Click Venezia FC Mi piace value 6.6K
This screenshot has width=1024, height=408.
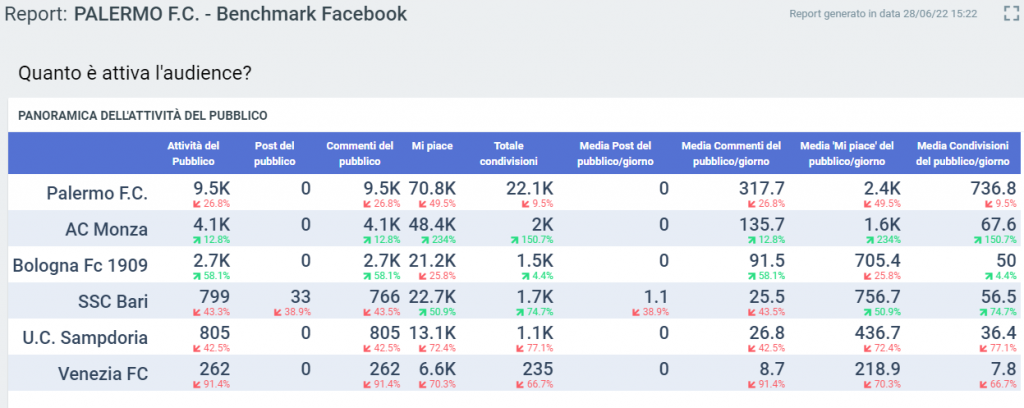point(437,369)
